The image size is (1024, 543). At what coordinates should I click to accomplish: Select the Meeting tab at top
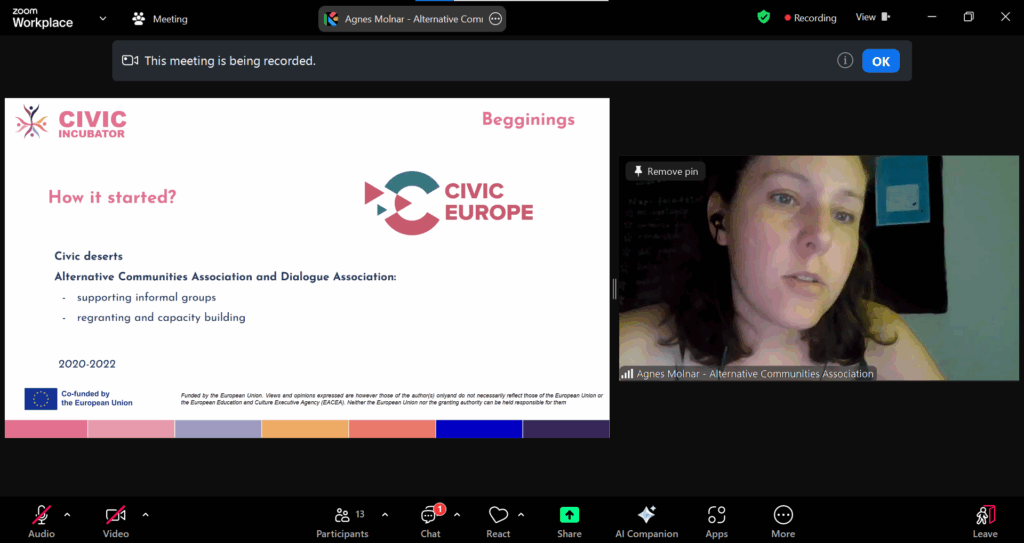[160, 18]
